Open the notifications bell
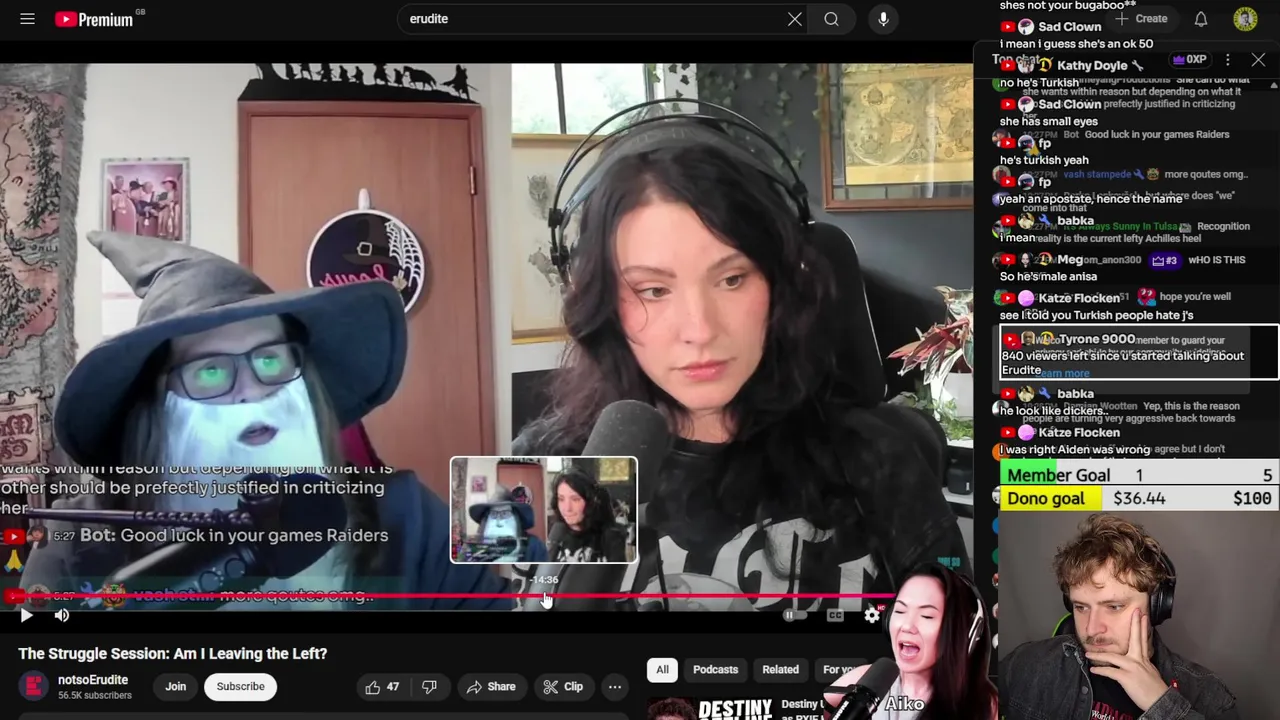Screen dimensions: 1280x720 [x=1201, y=19]
